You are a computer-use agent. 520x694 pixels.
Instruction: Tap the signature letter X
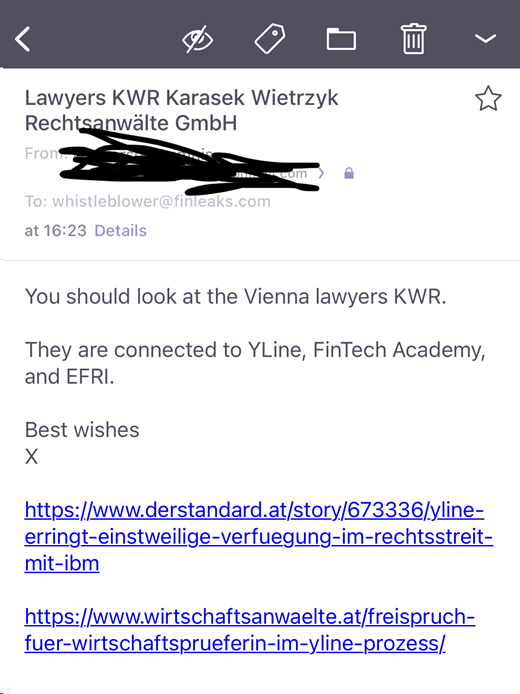pos(31,456)
